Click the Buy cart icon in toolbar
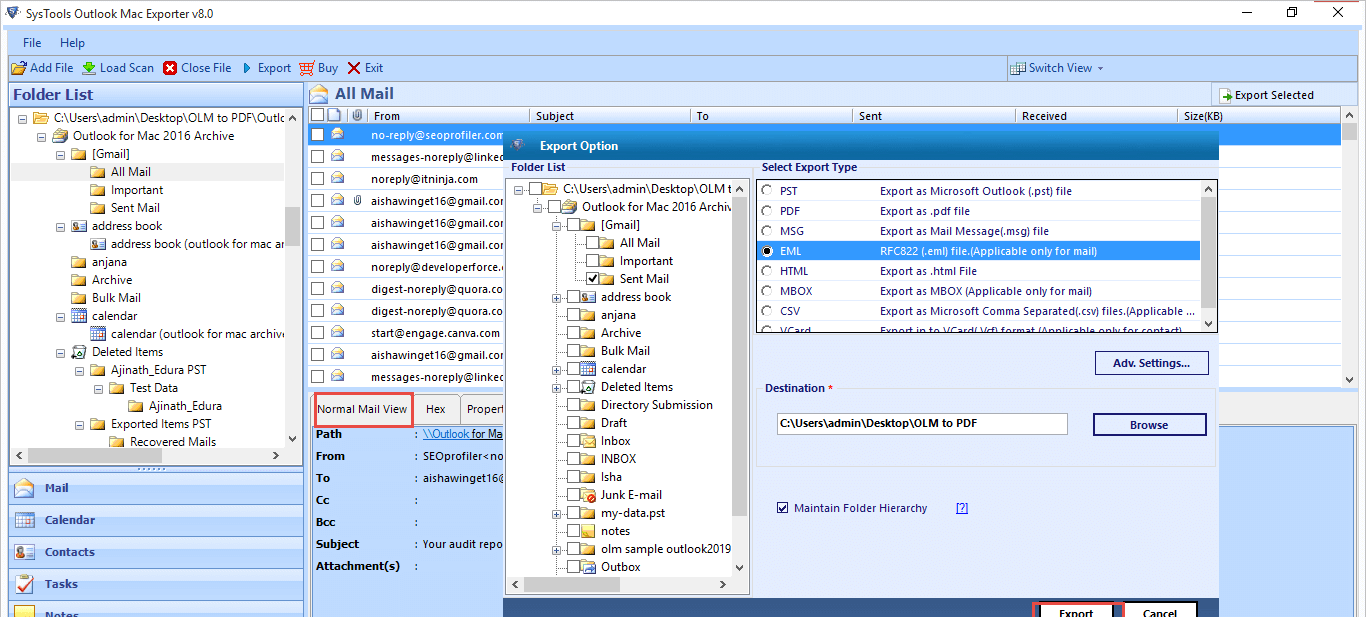Screen dimensions: 1366x617 click(x=307, y=68)
